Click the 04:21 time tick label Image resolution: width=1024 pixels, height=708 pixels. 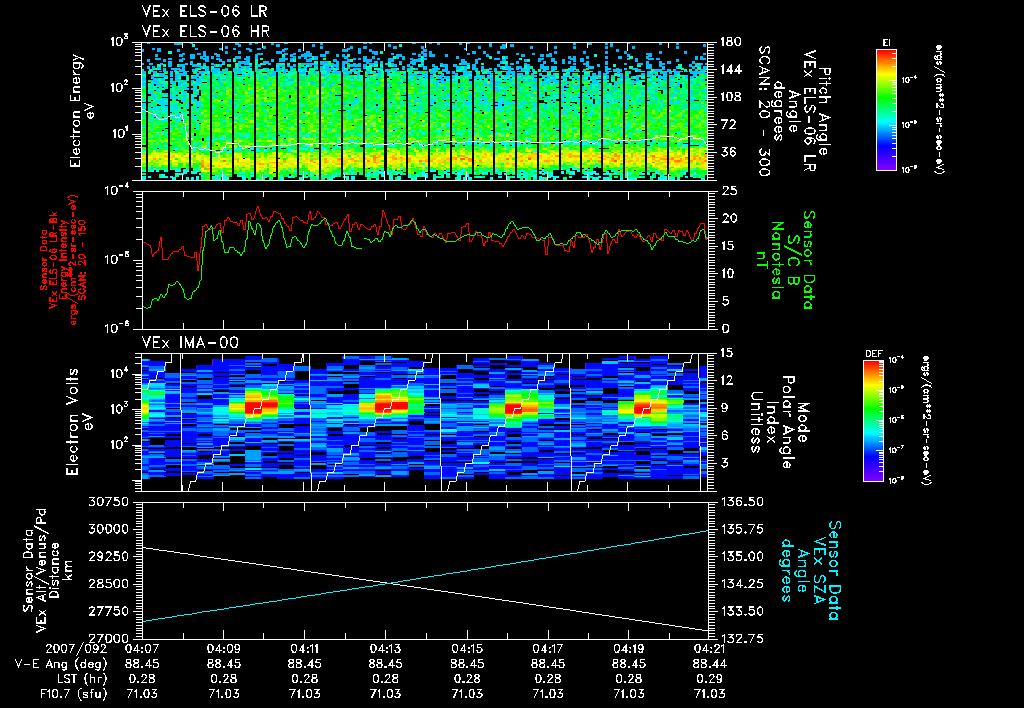click(709, 650)
